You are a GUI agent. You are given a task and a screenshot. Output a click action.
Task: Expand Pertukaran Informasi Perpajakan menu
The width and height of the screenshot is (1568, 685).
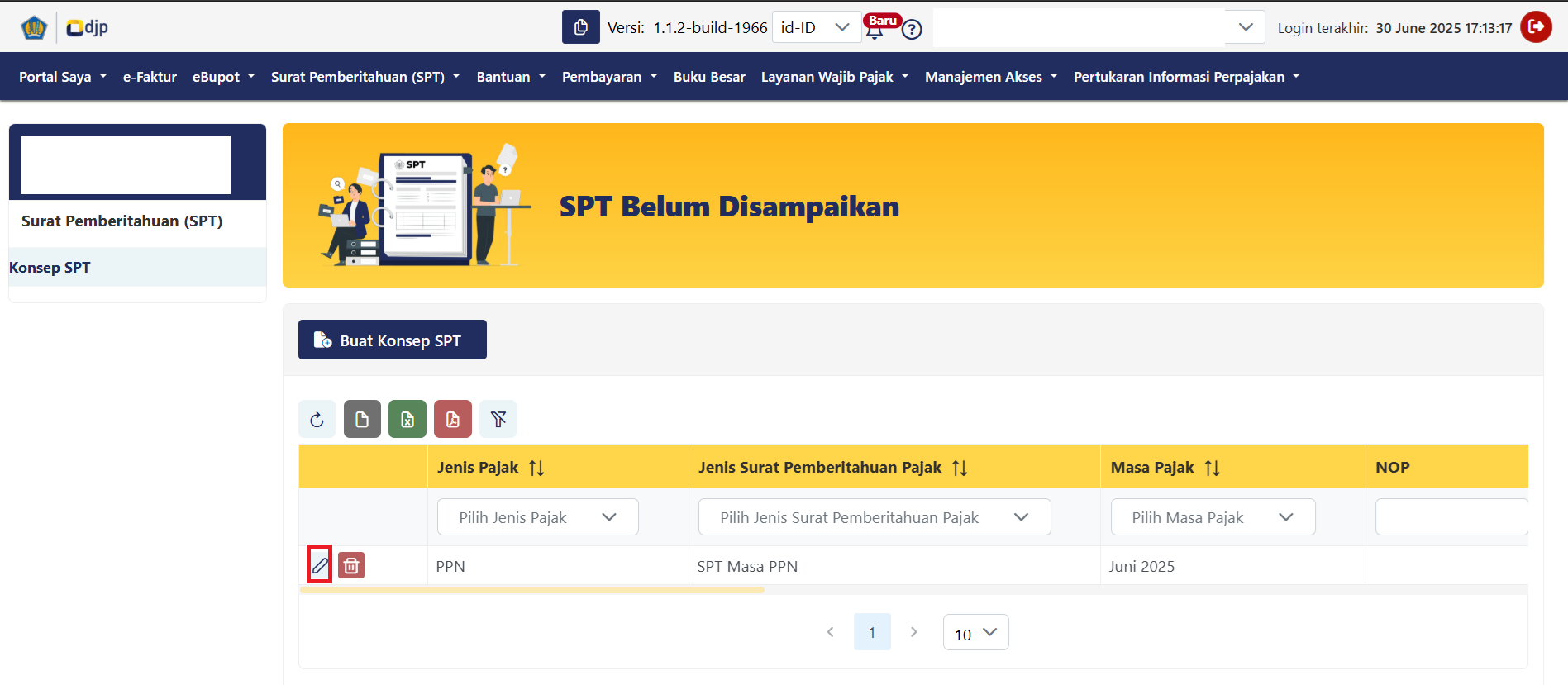1187,77
